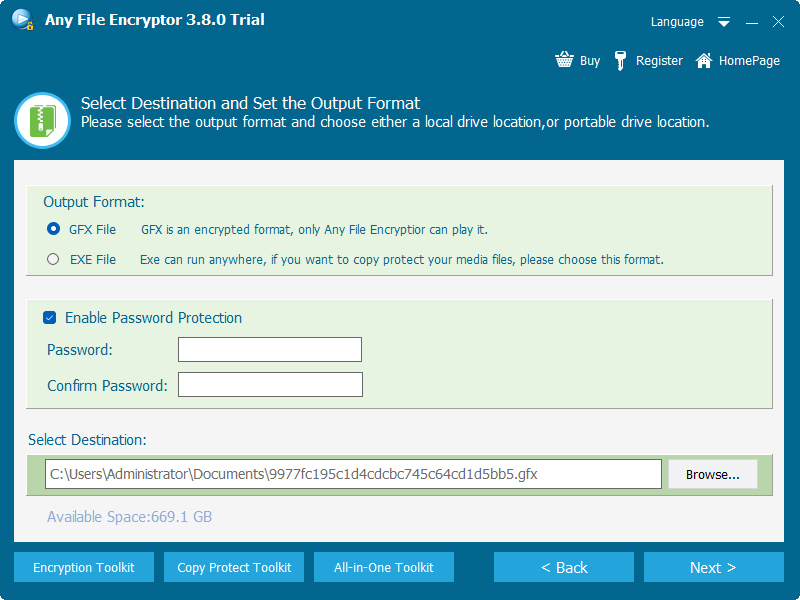
Task: Click the Available Space:669.1 GB text
Action: click(x=130, y=517)
